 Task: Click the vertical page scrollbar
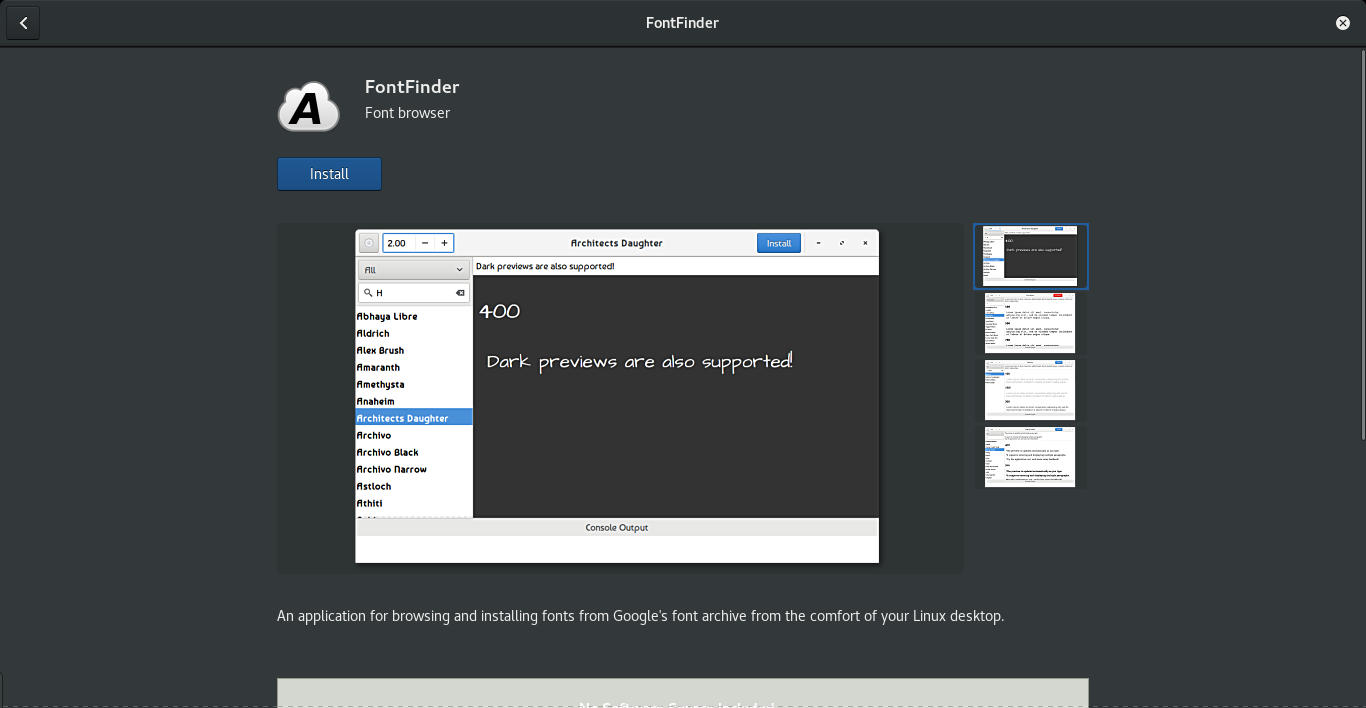coord(1362,245)
